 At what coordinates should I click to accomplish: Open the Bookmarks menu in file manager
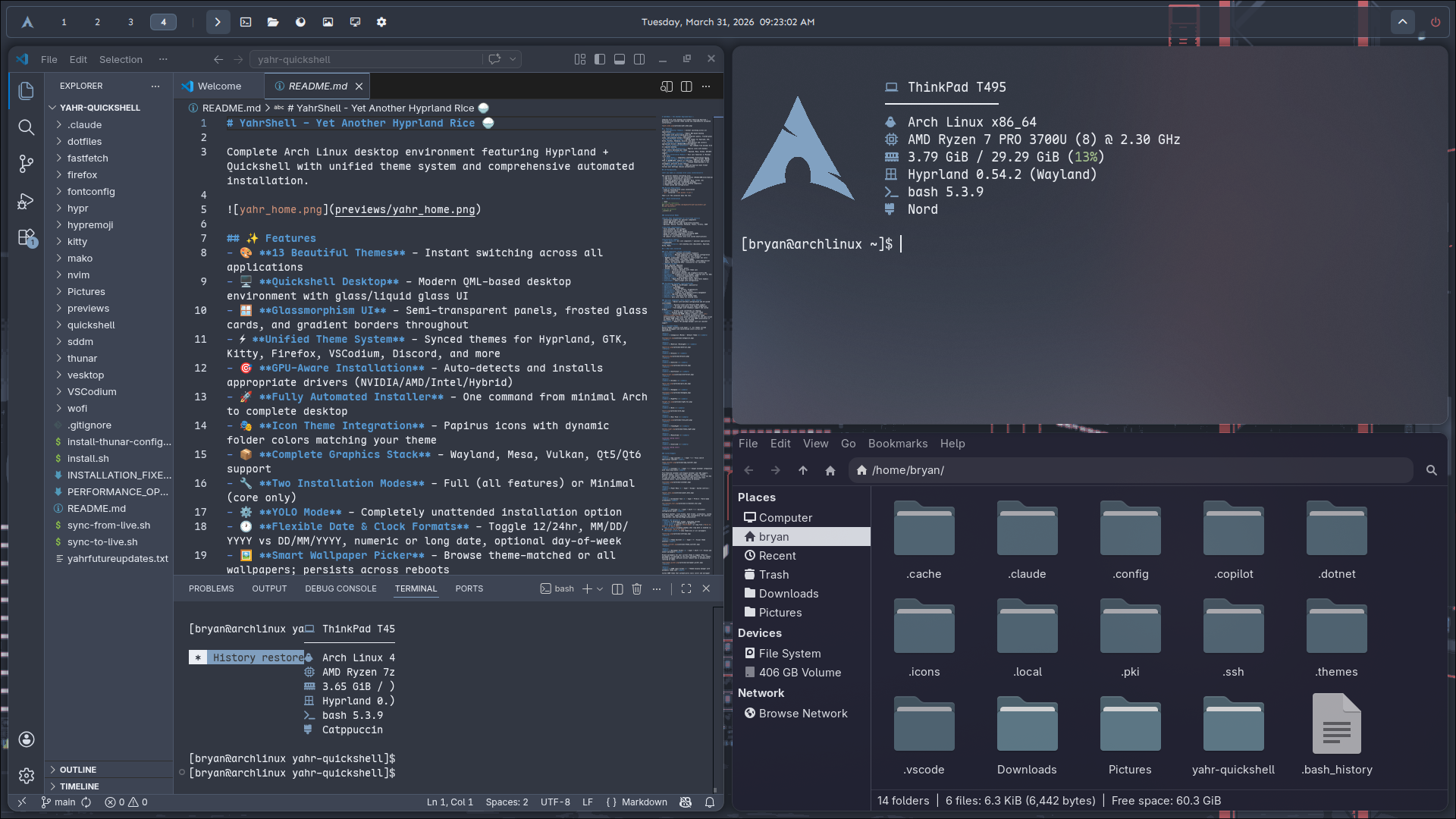point(897,444)
